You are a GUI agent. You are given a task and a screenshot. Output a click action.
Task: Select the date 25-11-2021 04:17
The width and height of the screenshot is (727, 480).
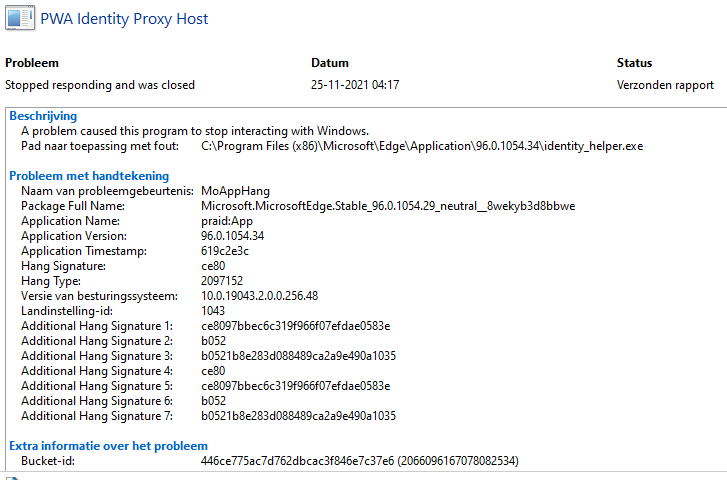[x=355, y=85]
